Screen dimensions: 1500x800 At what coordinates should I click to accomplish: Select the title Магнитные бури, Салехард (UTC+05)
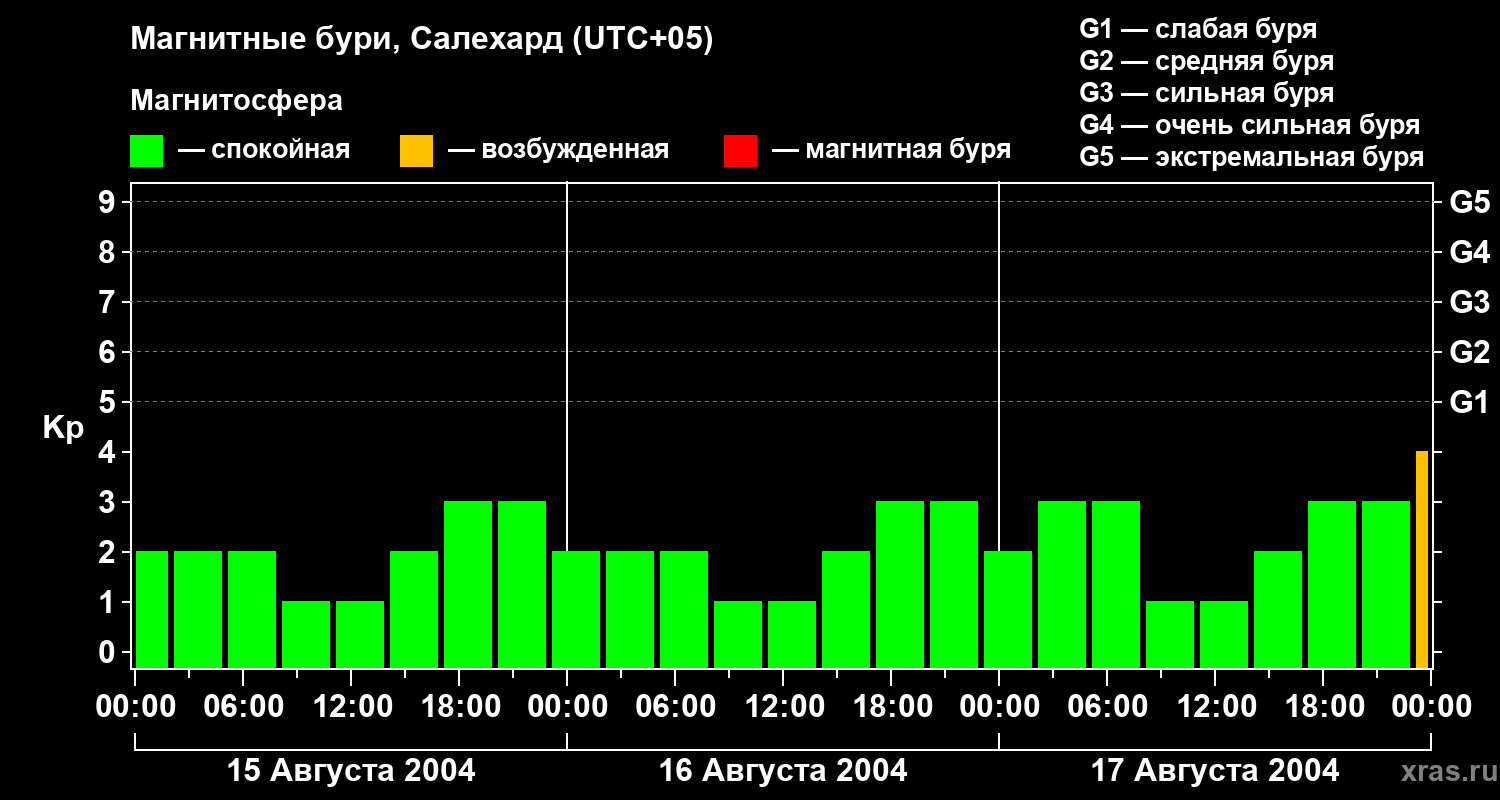click(421, 40)
